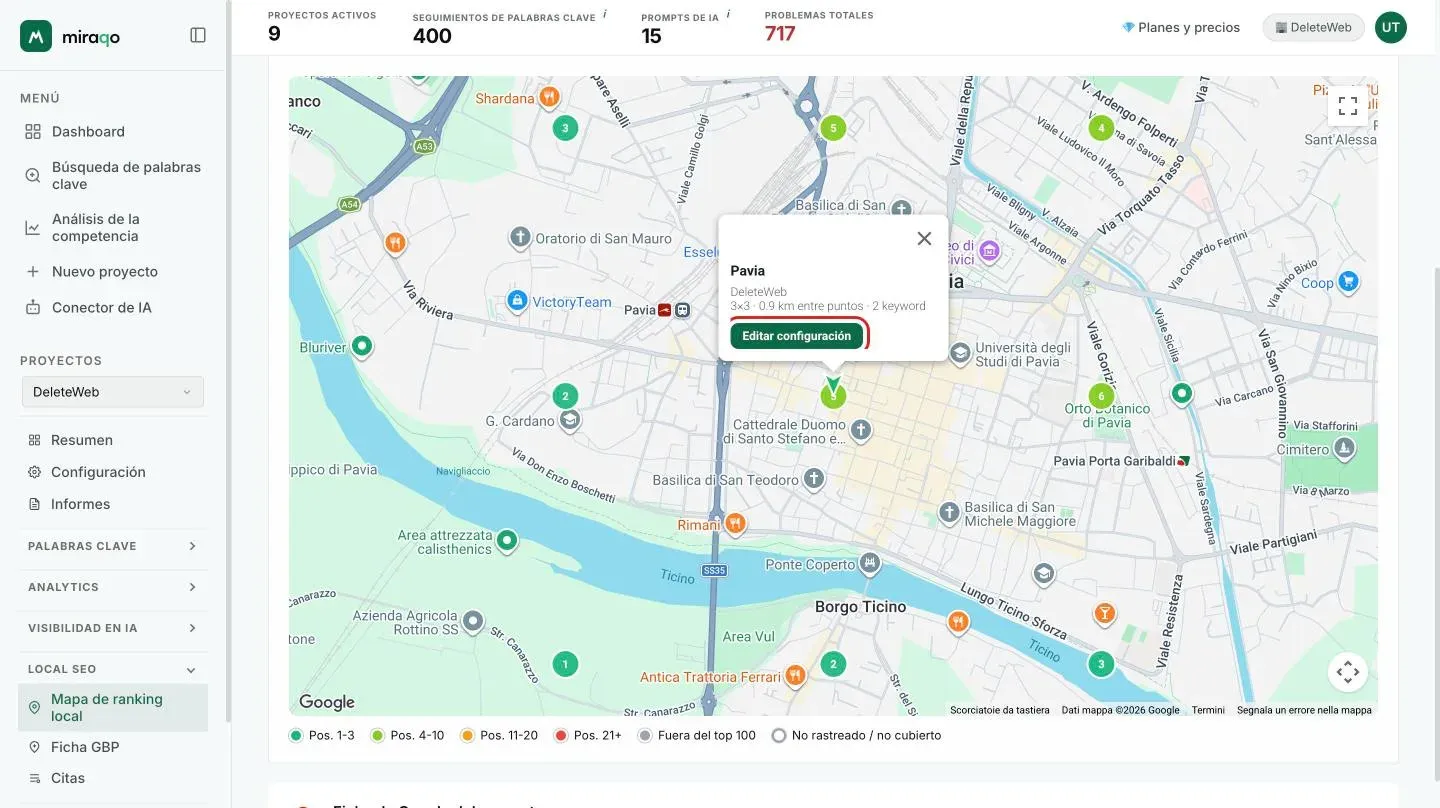The image size is (1440, 808).
Task: Click Segnala un errore nella mappa
Action: click(1304, 710)
